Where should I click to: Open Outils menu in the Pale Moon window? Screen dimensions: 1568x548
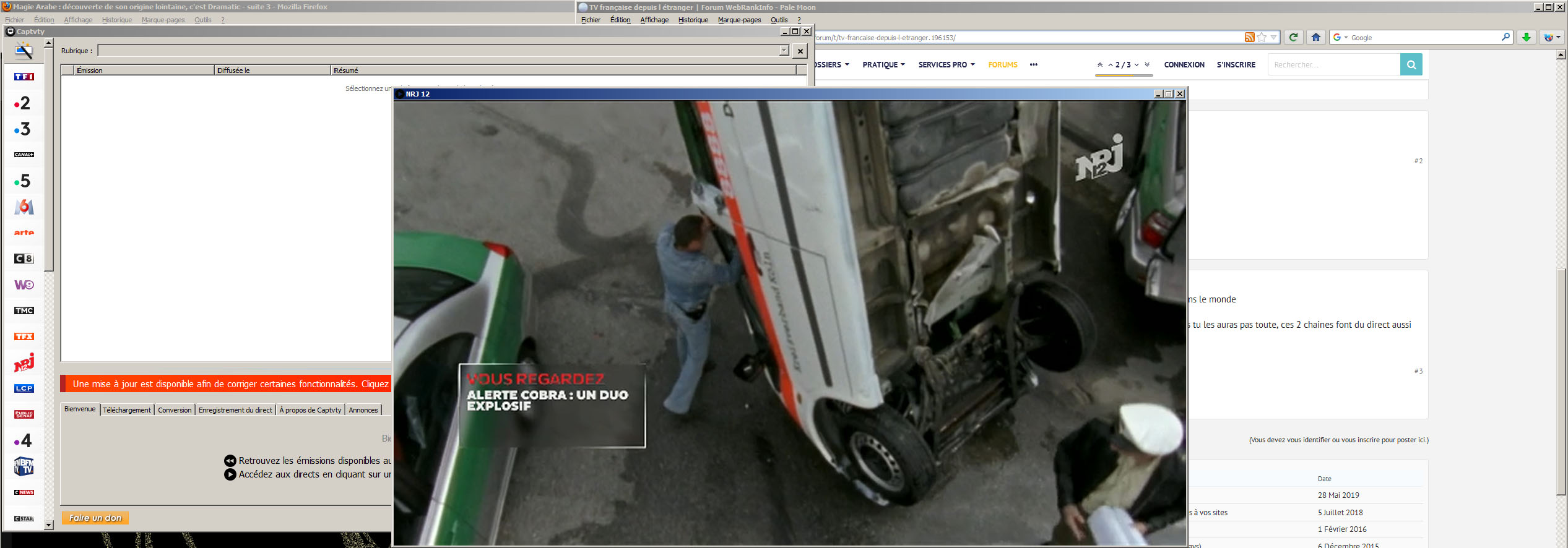pos(779,20)
